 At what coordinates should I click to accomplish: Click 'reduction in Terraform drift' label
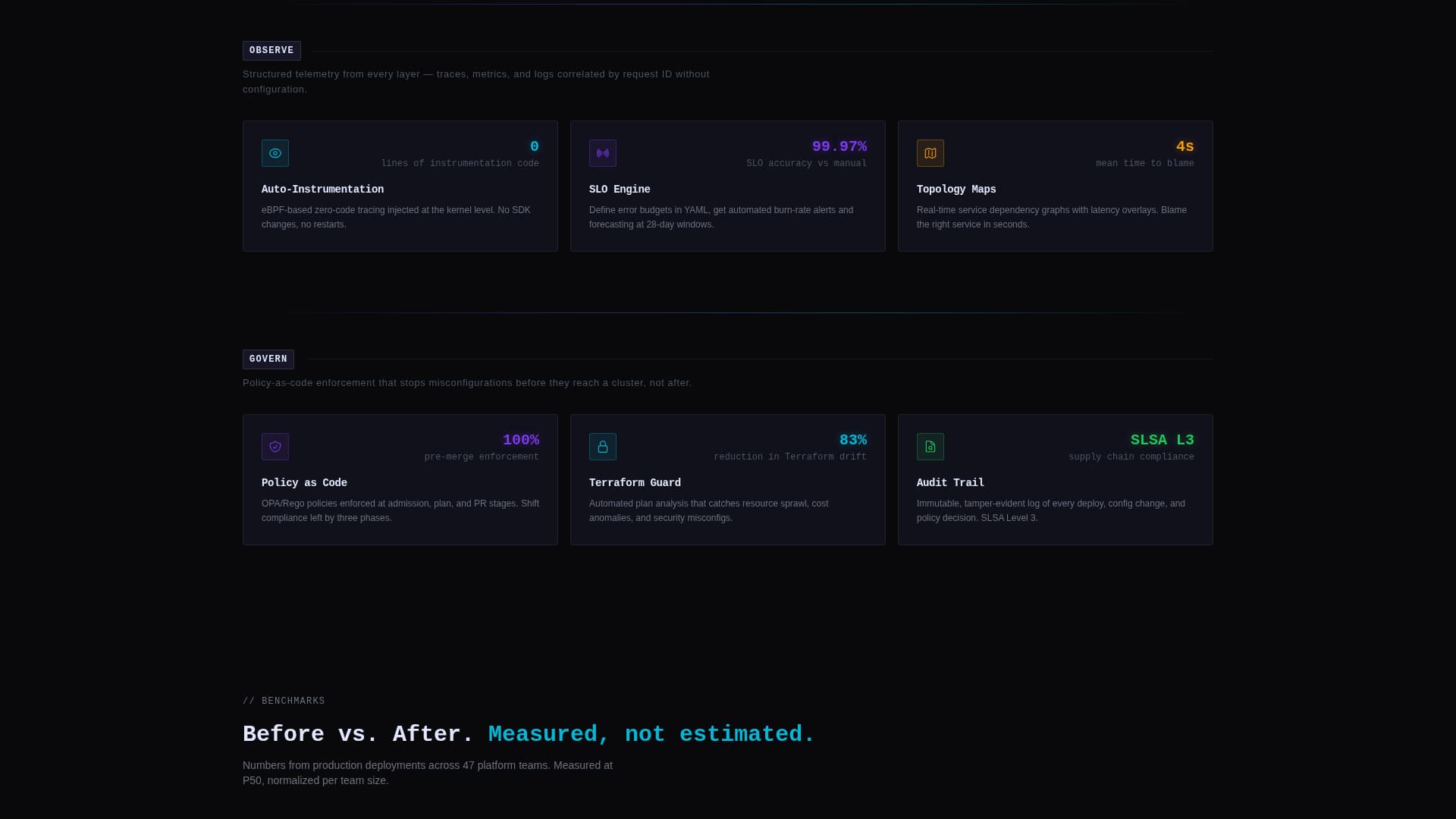[790, 457]
